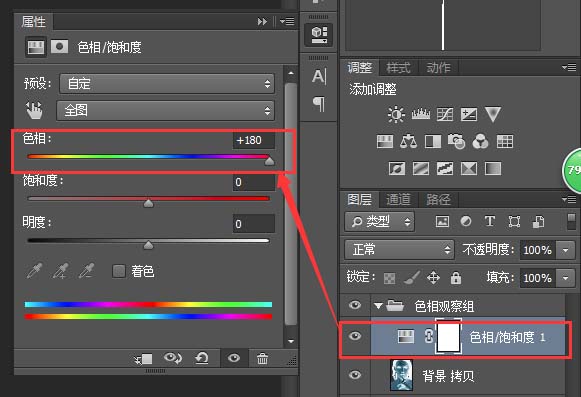The height and width of the screenshot is (397, 581).
Task: Hide the 色相/饱和度 1 layer
Action: pos(355,336)
